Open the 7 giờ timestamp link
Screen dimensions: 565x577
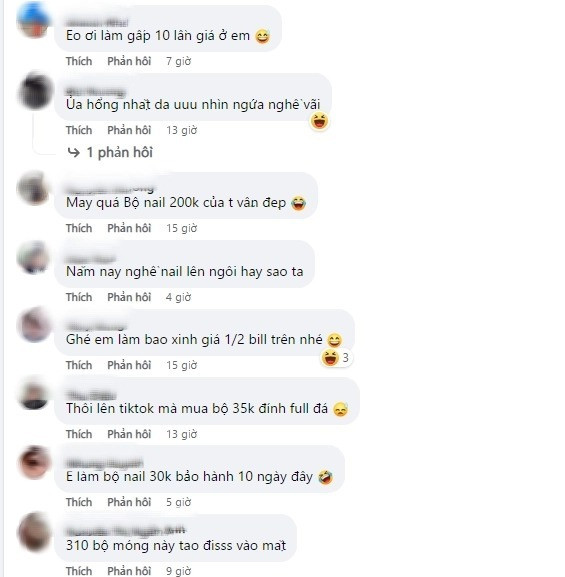point(179,61)
